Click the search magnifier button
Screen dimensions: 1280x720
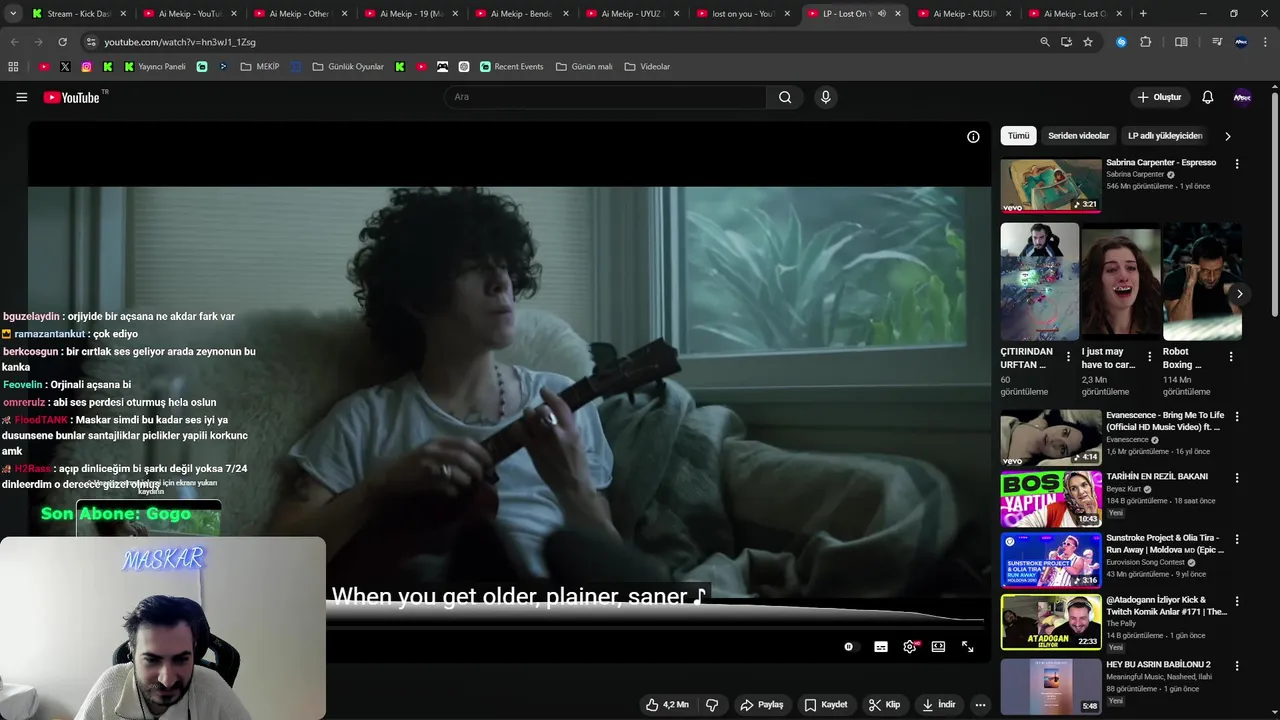coord(785,97)
